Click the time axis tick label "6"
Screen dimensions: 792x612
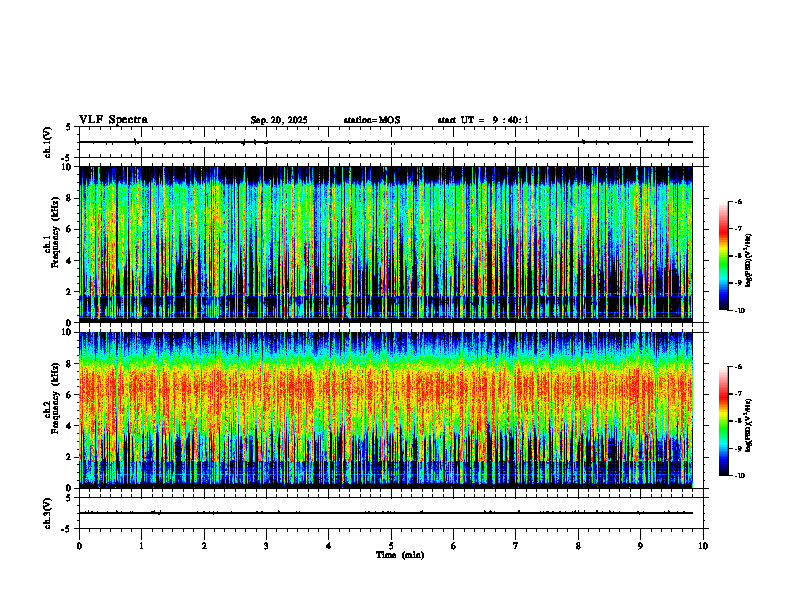click(454, 546)
